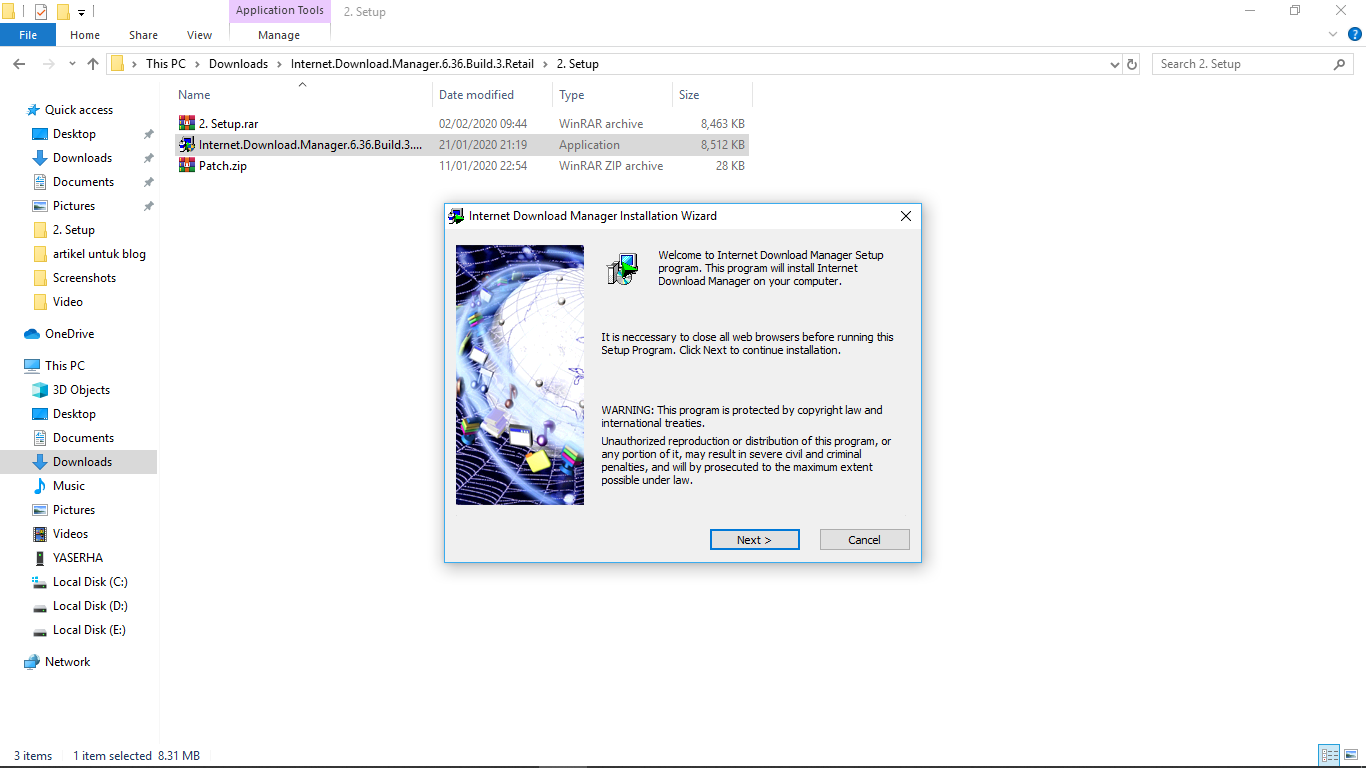Open the Screenshots folder in sidebar
The width and height of the screenshot is (1366, 768).
[x=84, y=278]
